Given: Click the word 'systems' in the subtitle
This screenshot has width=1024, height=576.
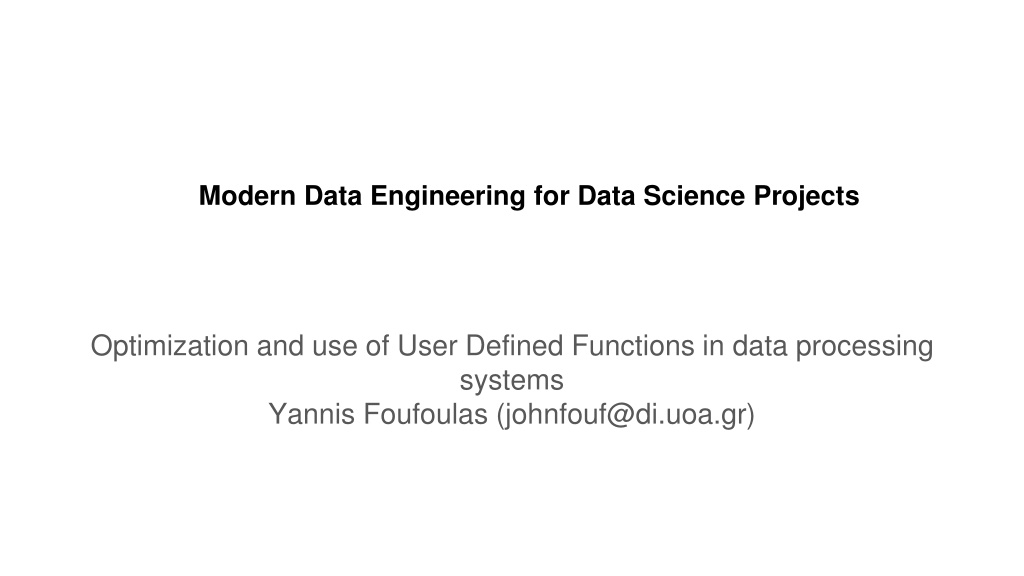Looking at the screenshot, I should click(511, 381).
